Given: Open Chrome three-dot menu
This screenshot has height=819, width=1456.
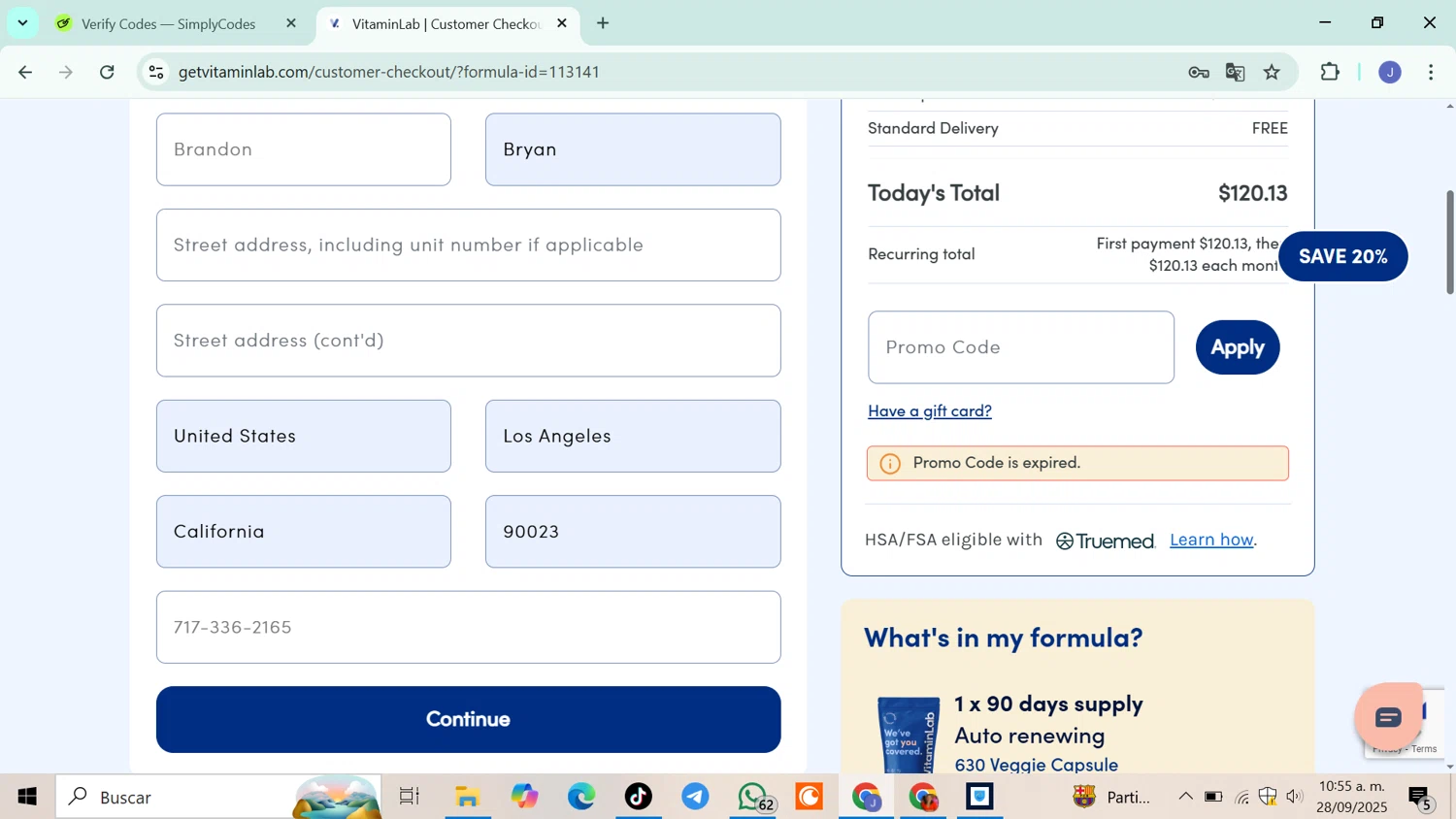Looking at the screenshot, I should tap(1431, 72).
